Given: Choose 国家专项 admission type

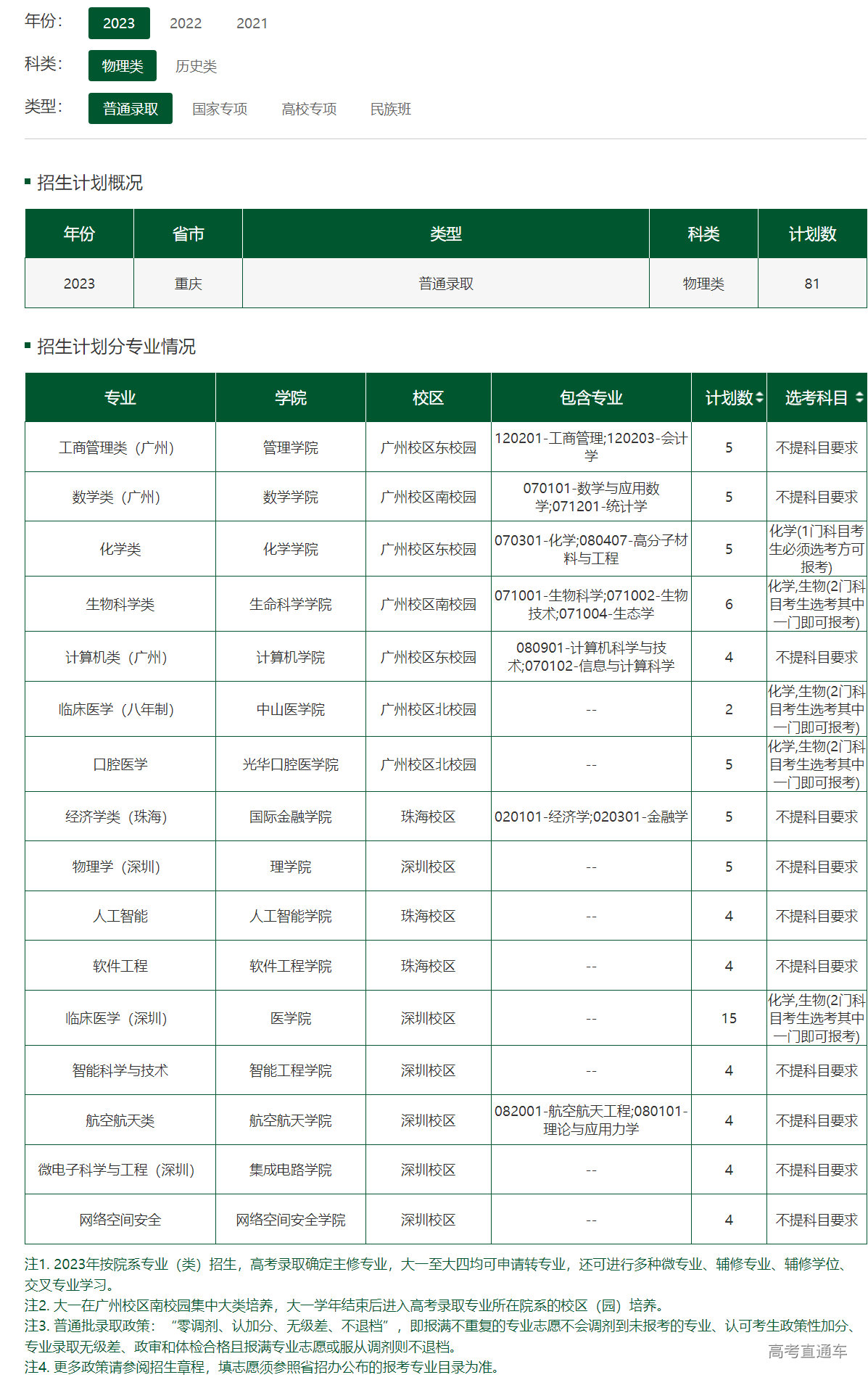Looking at the screenshot, I should (x=220, y=109).
